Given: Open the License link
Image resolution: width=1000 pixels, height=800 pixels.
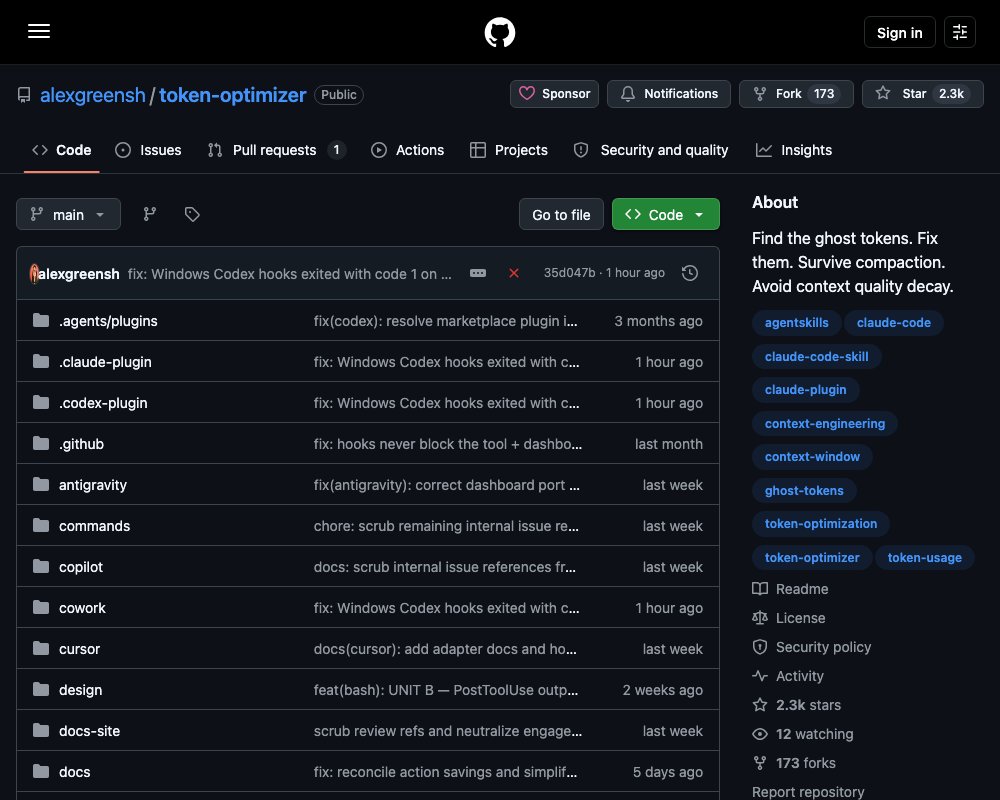Looking at the screenshot, I should tap(789, 618).
